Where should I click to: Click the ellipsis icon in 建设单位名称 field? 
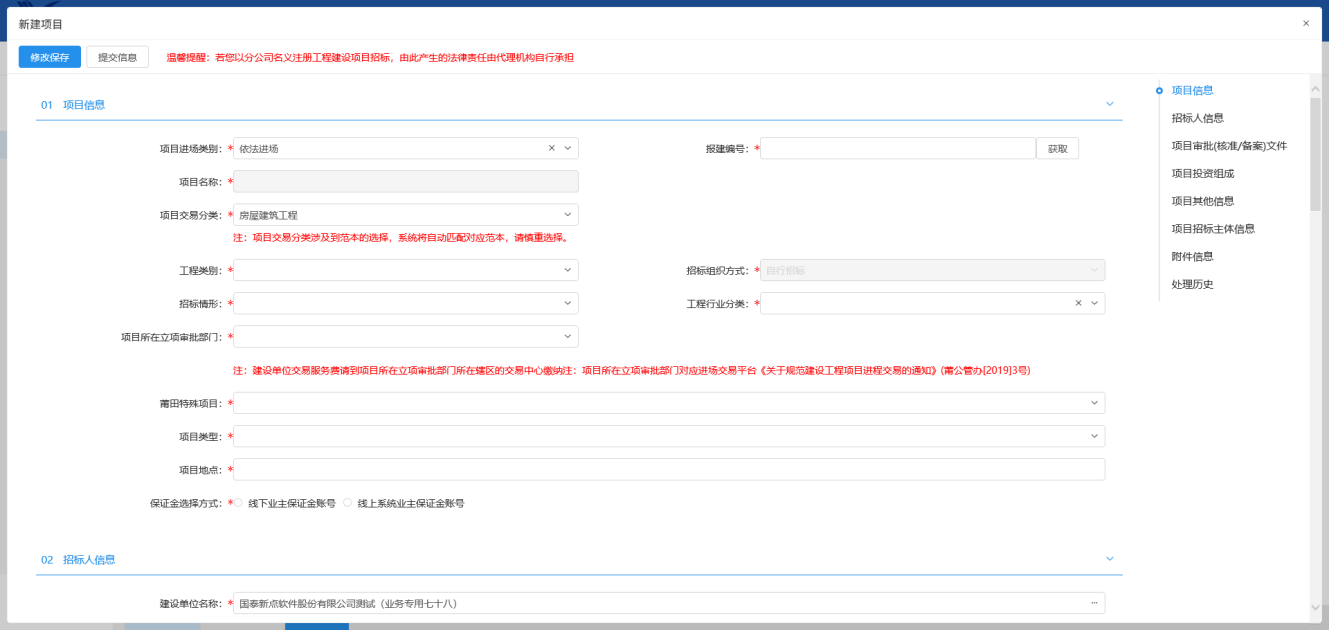click(1094, 603)
